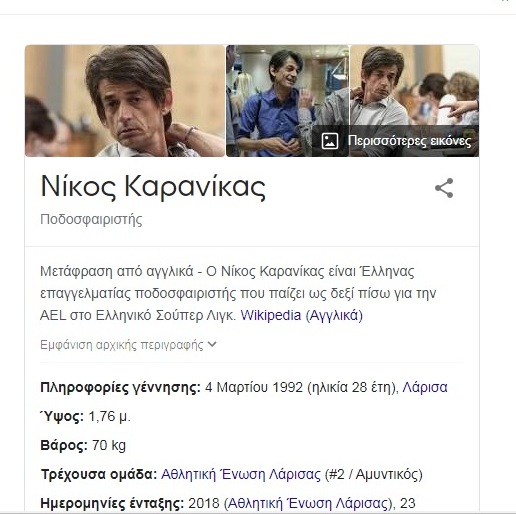Open the Περισσότερες εικόνες label
516x514 pixels.
(409, 141)
